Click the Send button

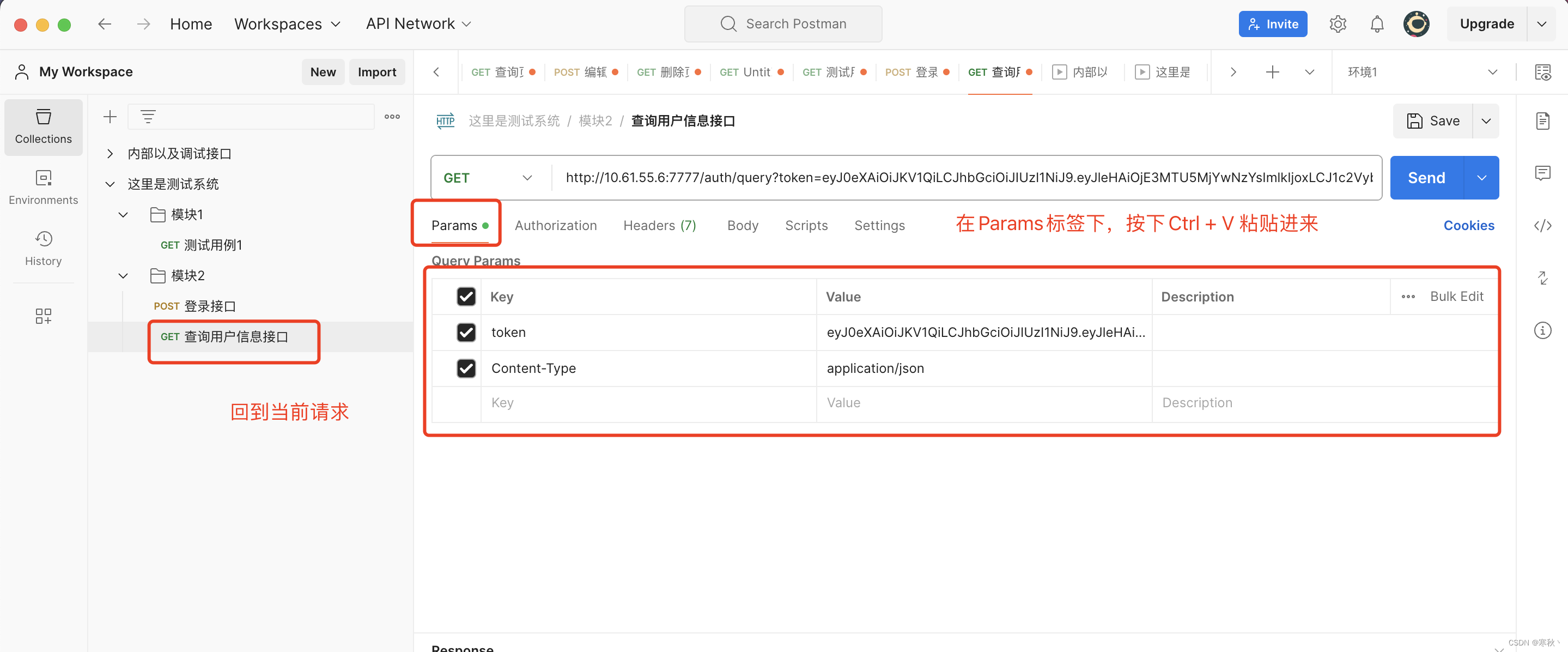(1426, 177)
